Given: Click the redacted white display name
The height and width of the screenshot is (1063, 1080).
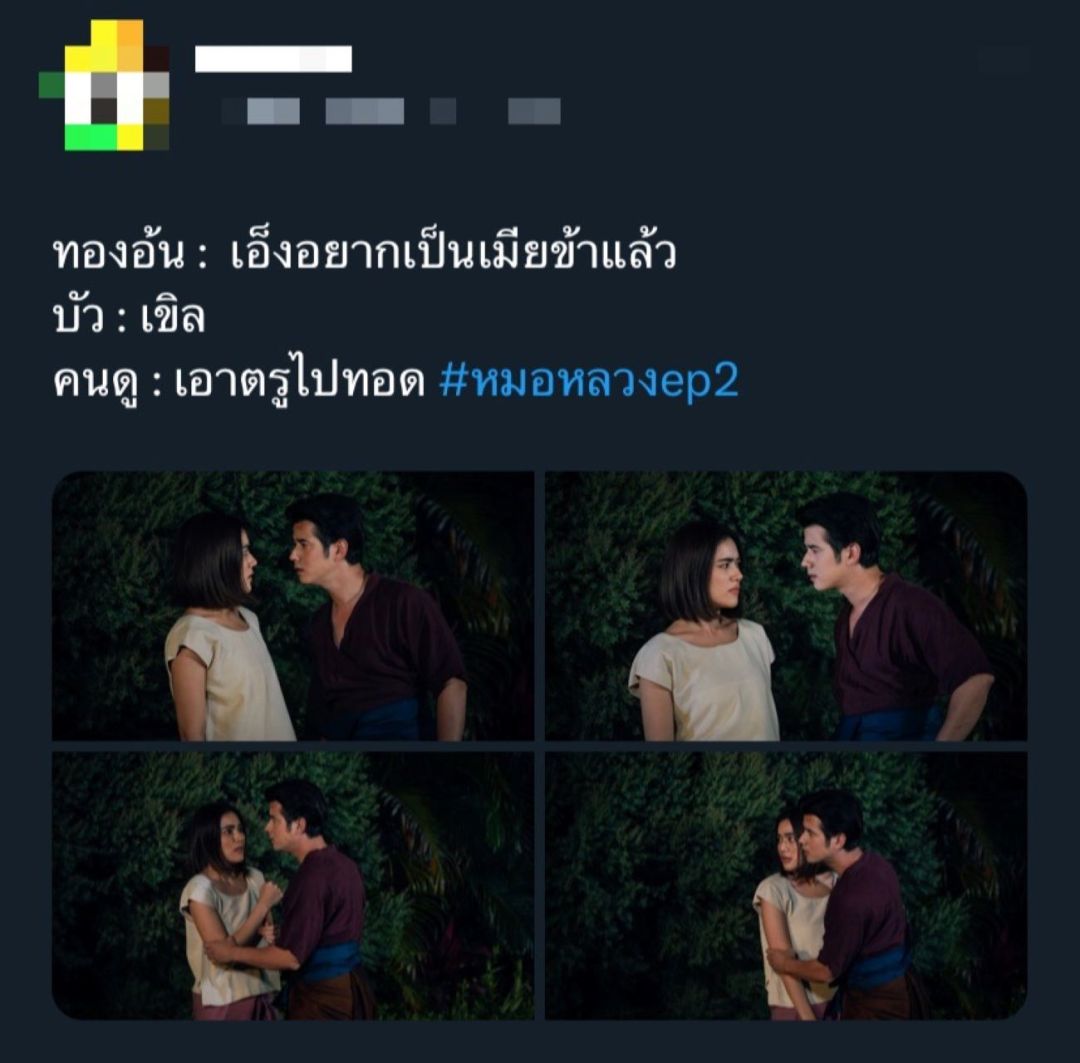Looking at the screenshot, I should click(273, 59).
